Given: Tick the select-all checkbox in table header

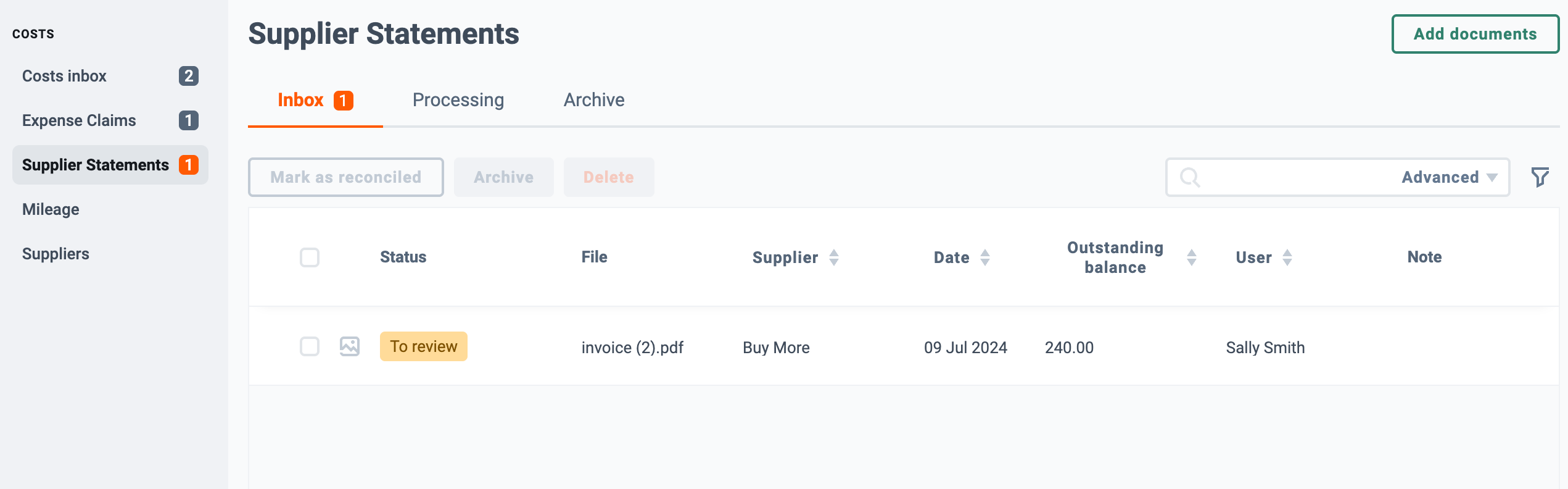Looking at the screenshot, I should [x=310, y=257].
